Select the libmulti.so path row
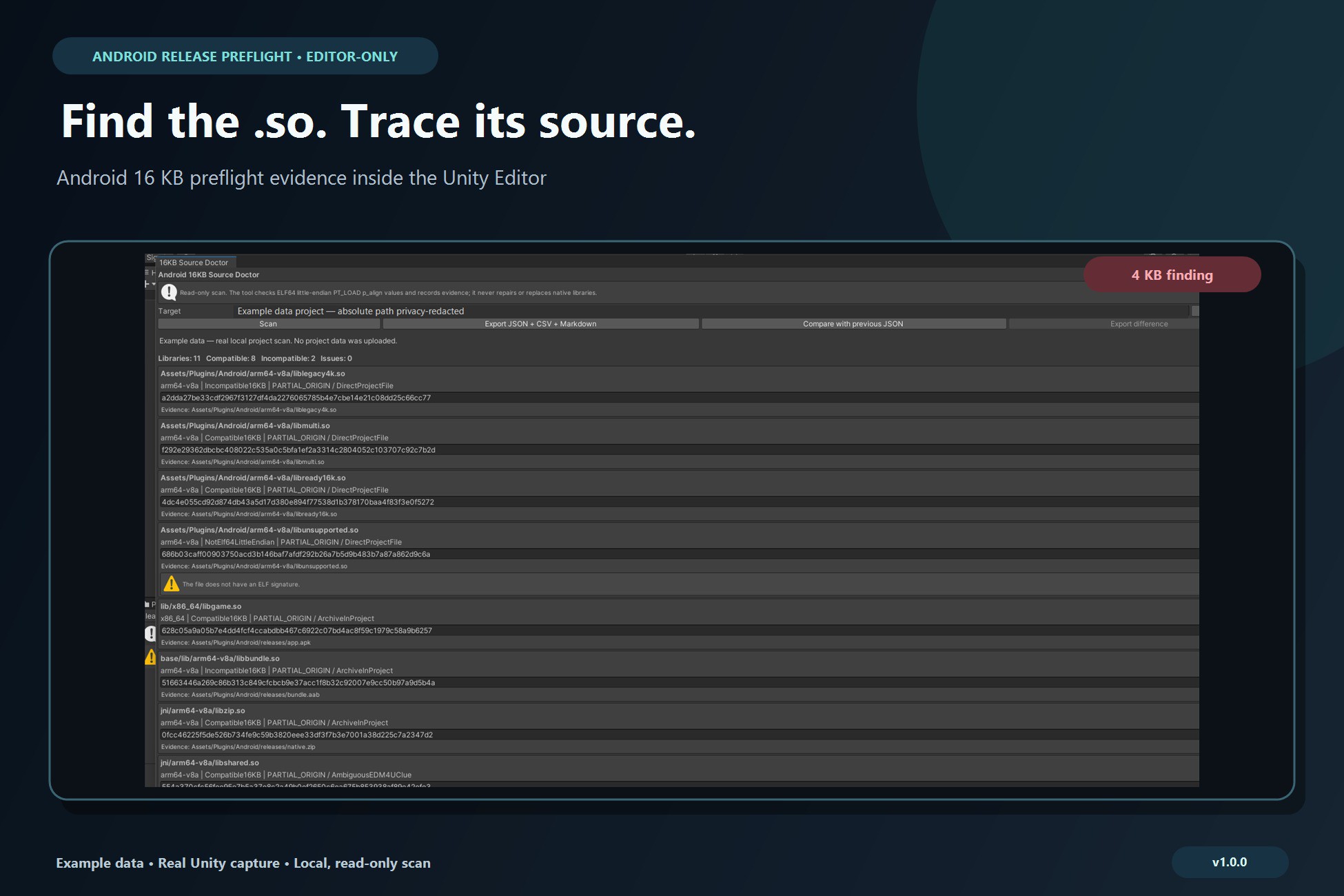 pyautogui.click(x=245, y=426)
